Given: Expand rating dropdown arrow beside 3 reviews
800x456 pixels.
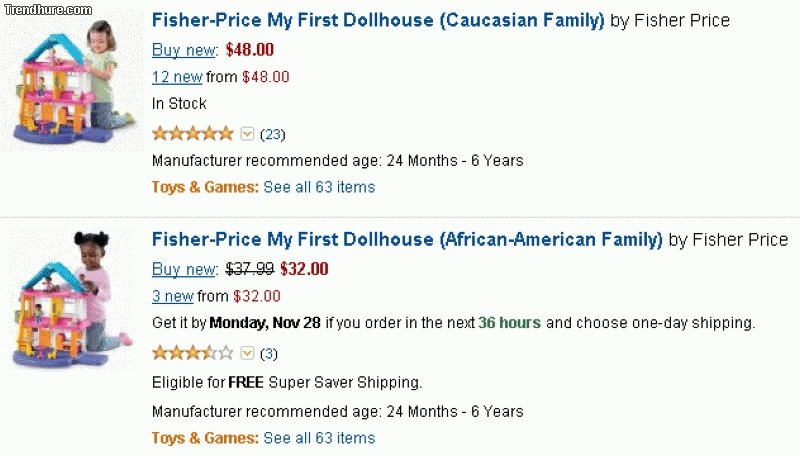Looking at the screenshot, I should 248,353.
